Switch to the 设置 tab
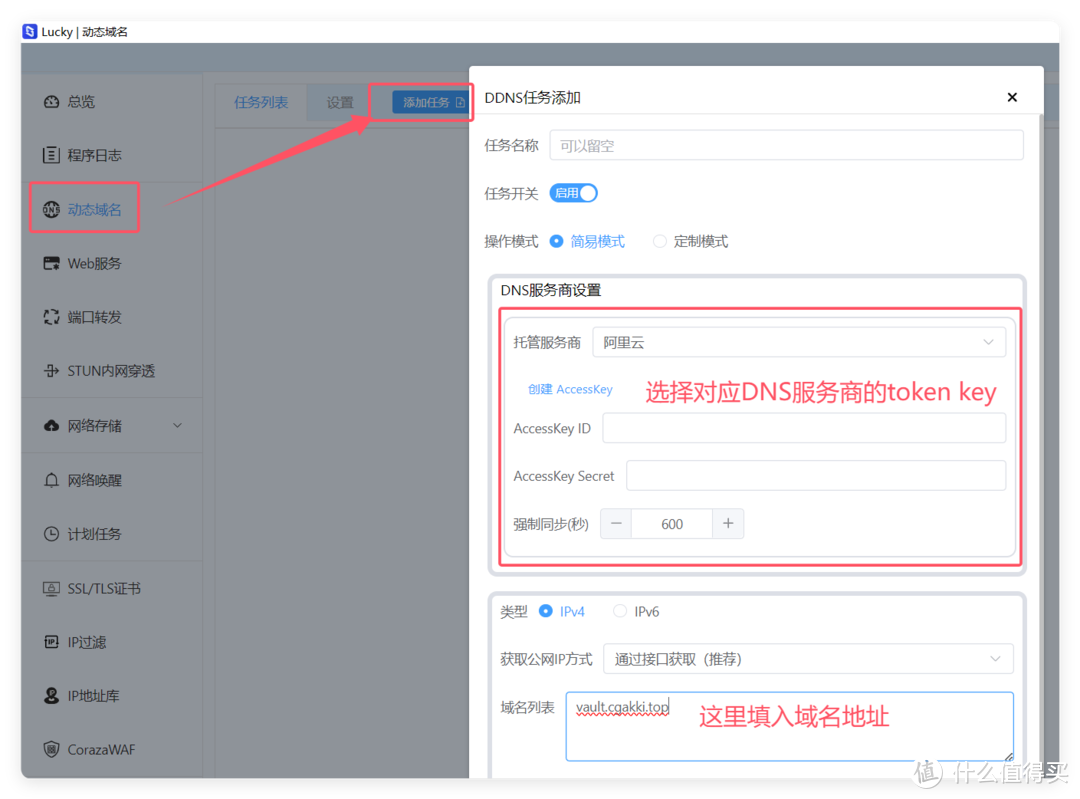The width and height of the screenshot is (1080, 799). point(340,102)
